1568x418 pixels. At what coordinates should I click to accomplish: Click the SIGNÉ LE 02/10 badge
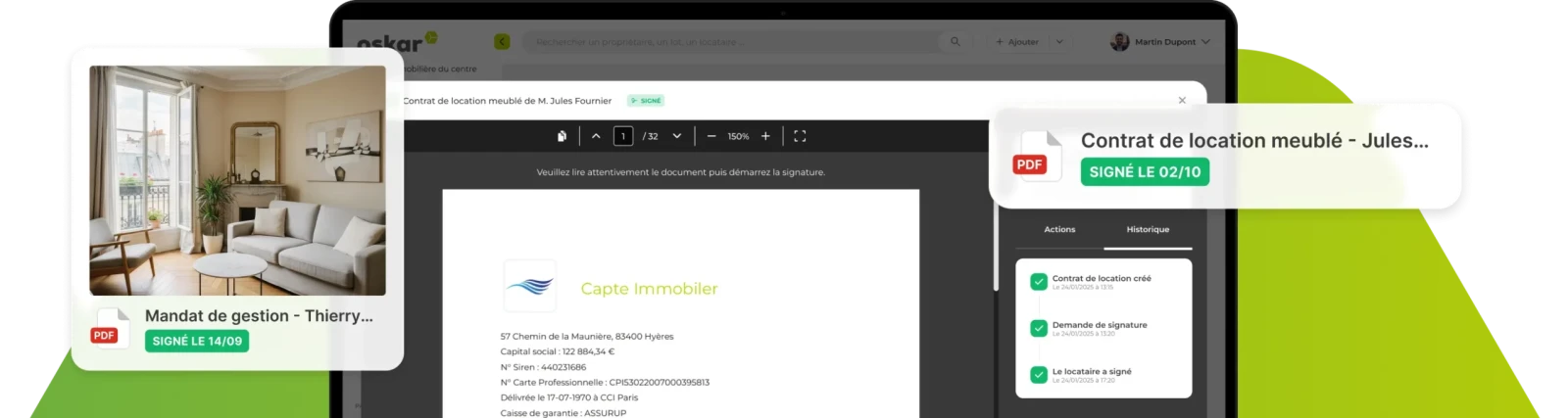click(x=1145, y=171)
